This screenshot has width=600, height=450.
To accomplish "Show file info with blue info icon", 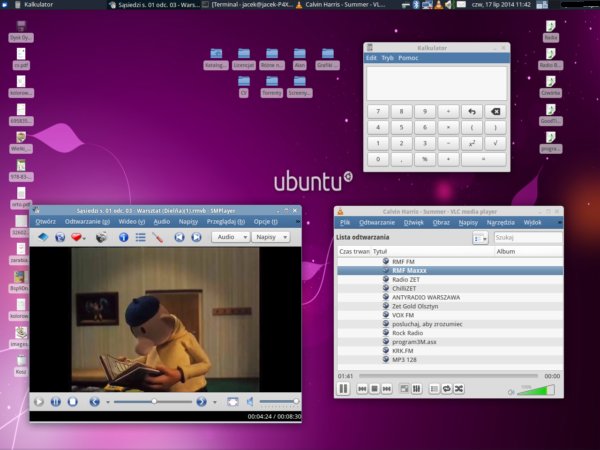I will [x=123, y=237].
